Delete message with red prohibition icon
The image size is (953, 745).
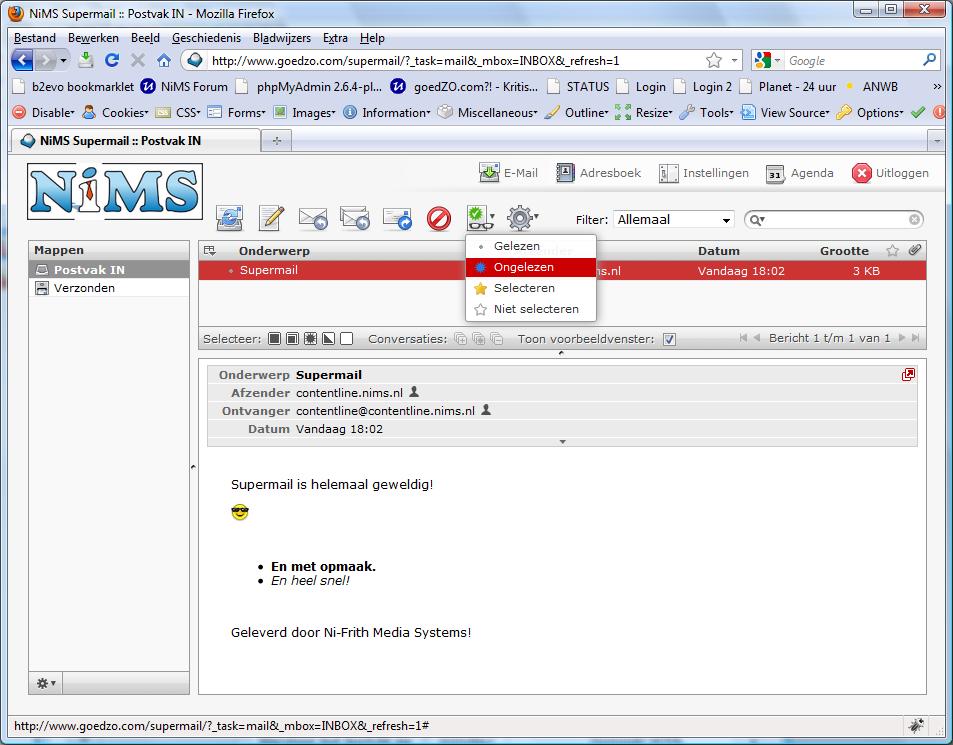(439, 218)
